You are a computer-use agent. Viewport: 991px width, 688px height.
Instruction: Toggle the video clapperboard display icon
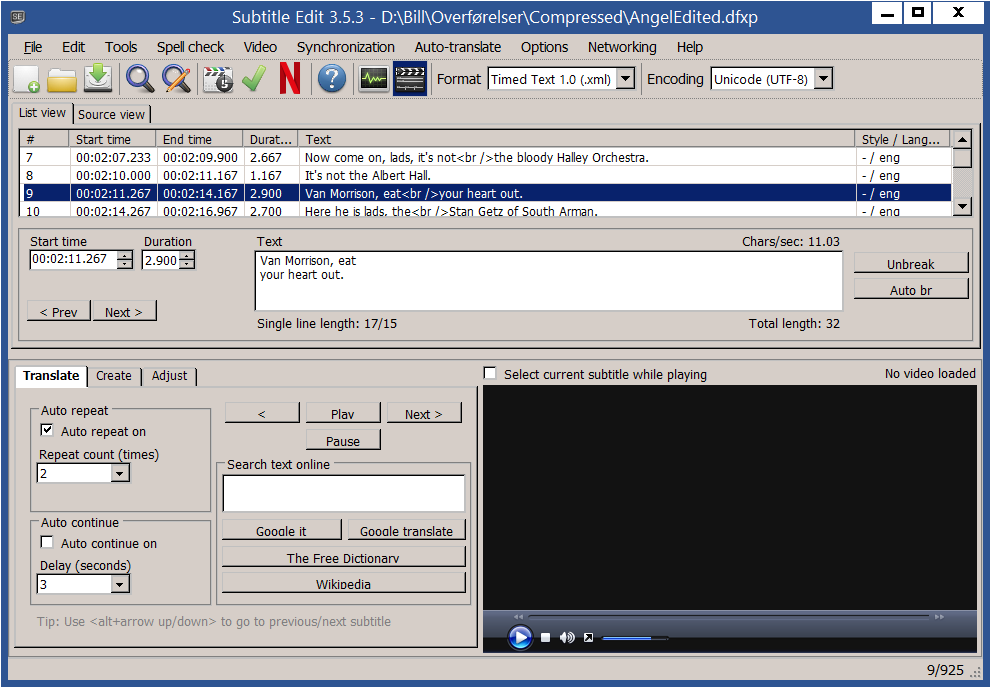tap(410, 79)
